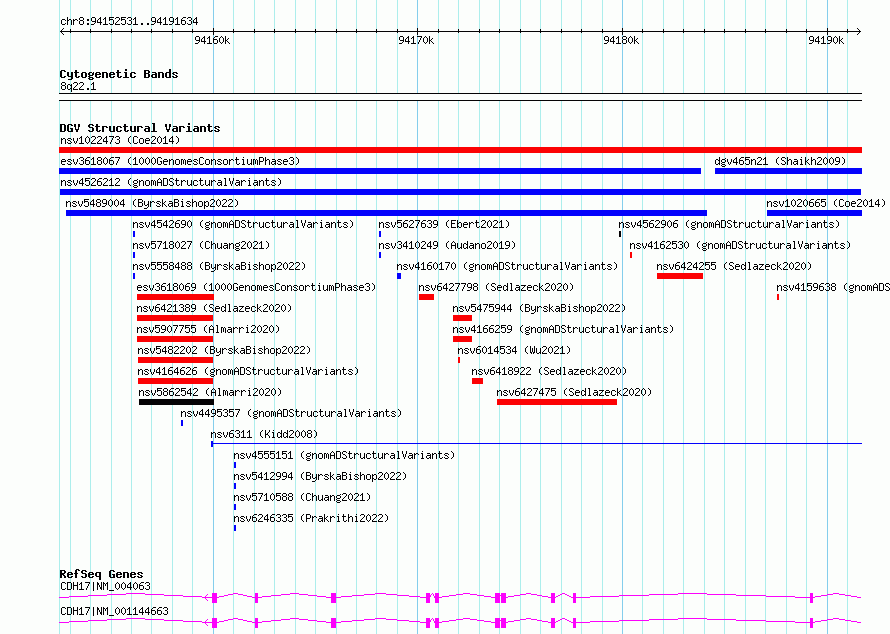Open nsv6427798 (Sedlazeck2020) label
This screenshot has width=890, height=634.
pos(496,287)
